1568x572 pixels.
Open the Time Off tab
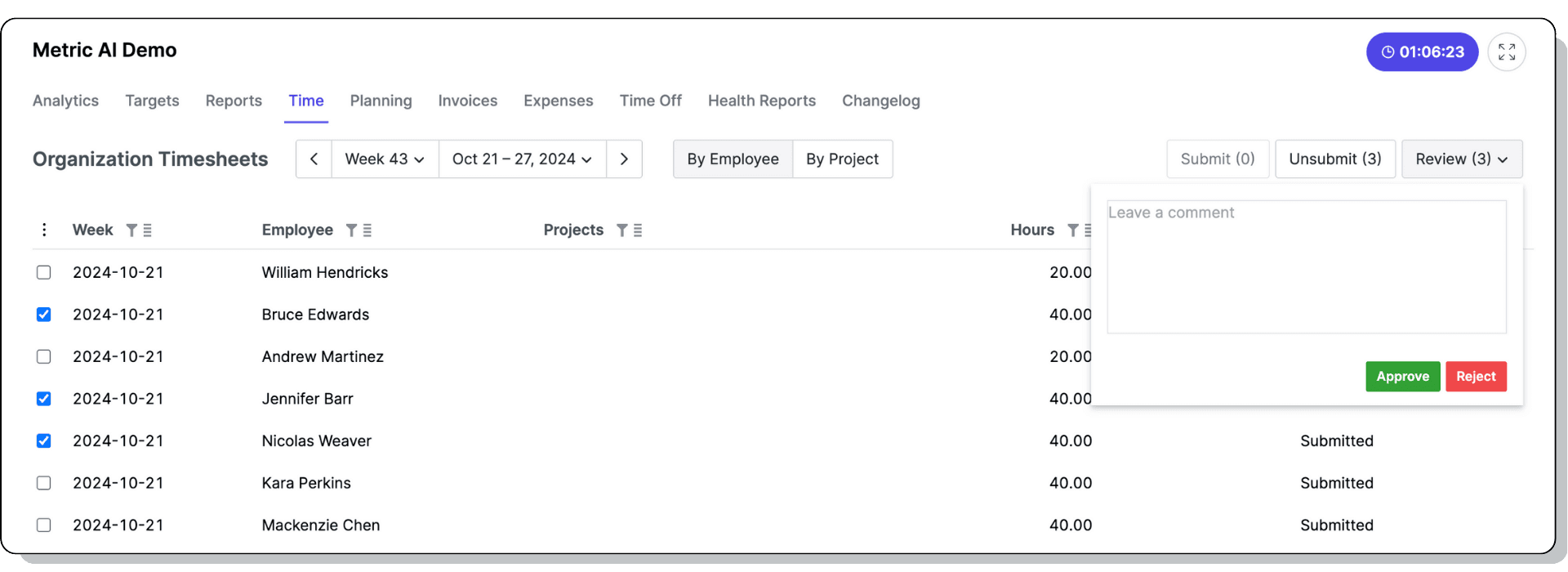650,101
